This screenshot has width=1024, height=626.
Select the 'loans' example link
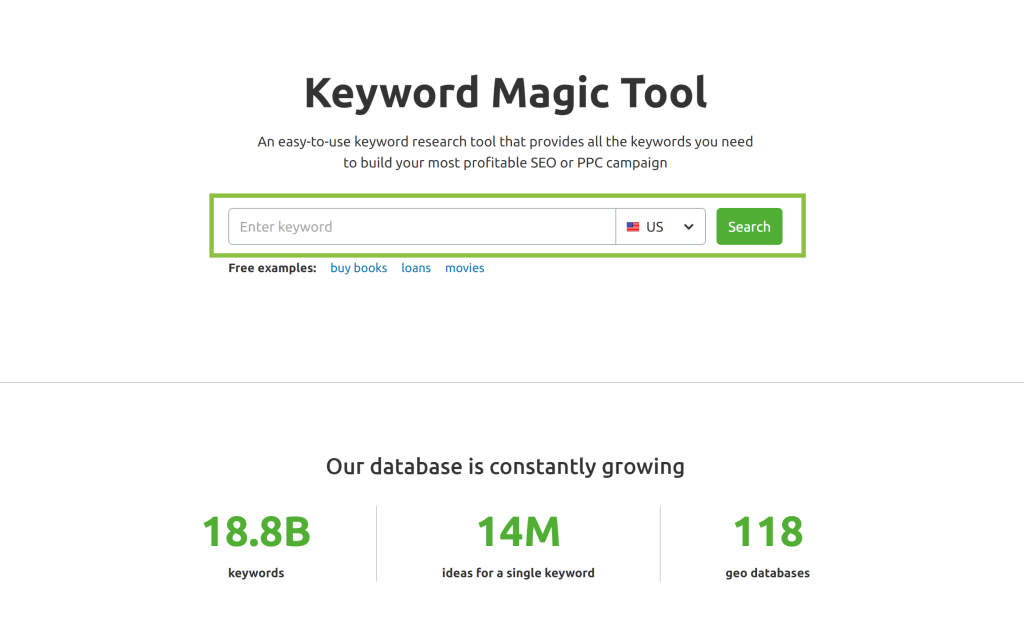coord(416,268)
